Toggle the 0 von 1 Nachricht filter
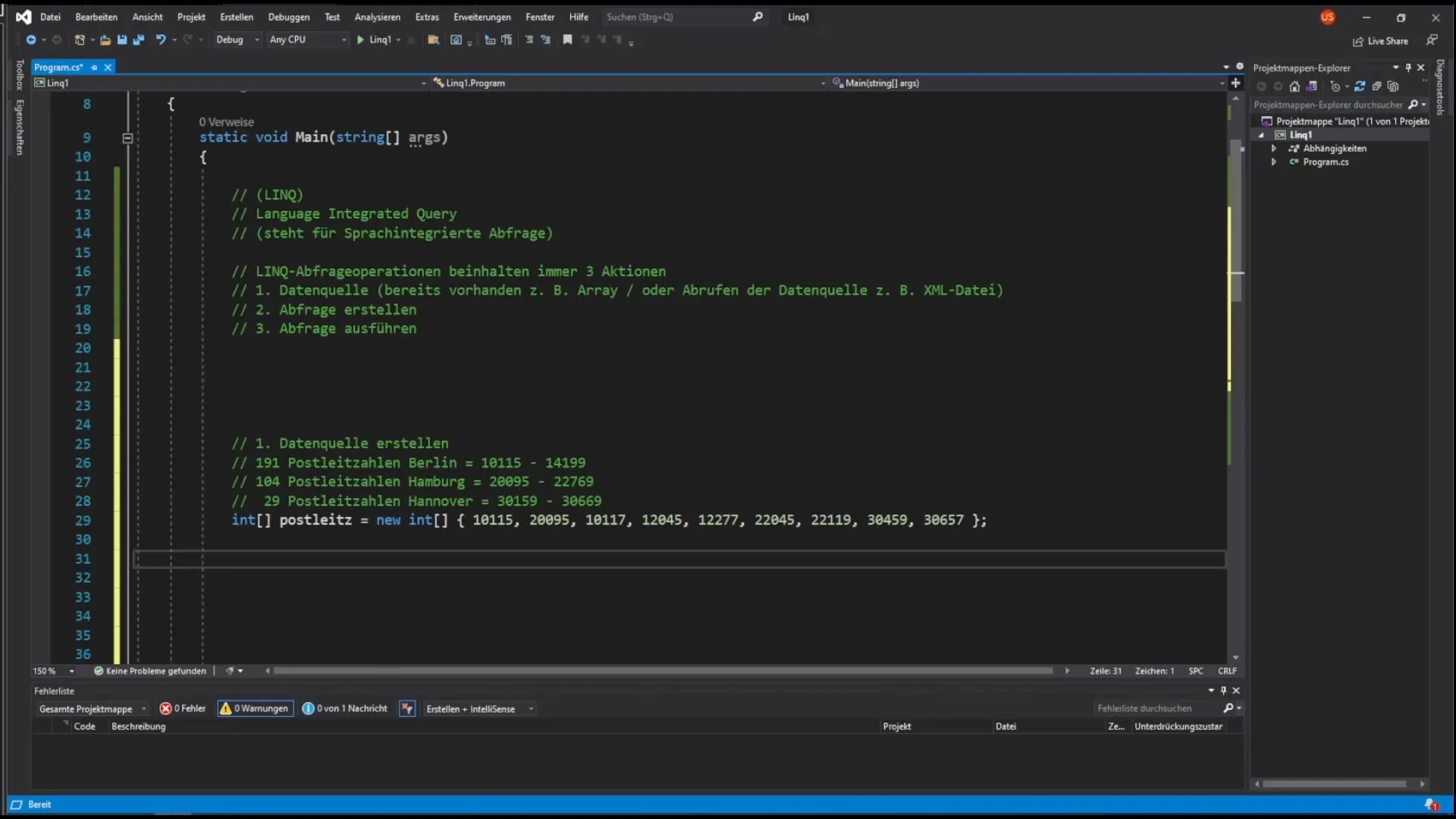The image size is (1456, 819). [x=345, y=708]
